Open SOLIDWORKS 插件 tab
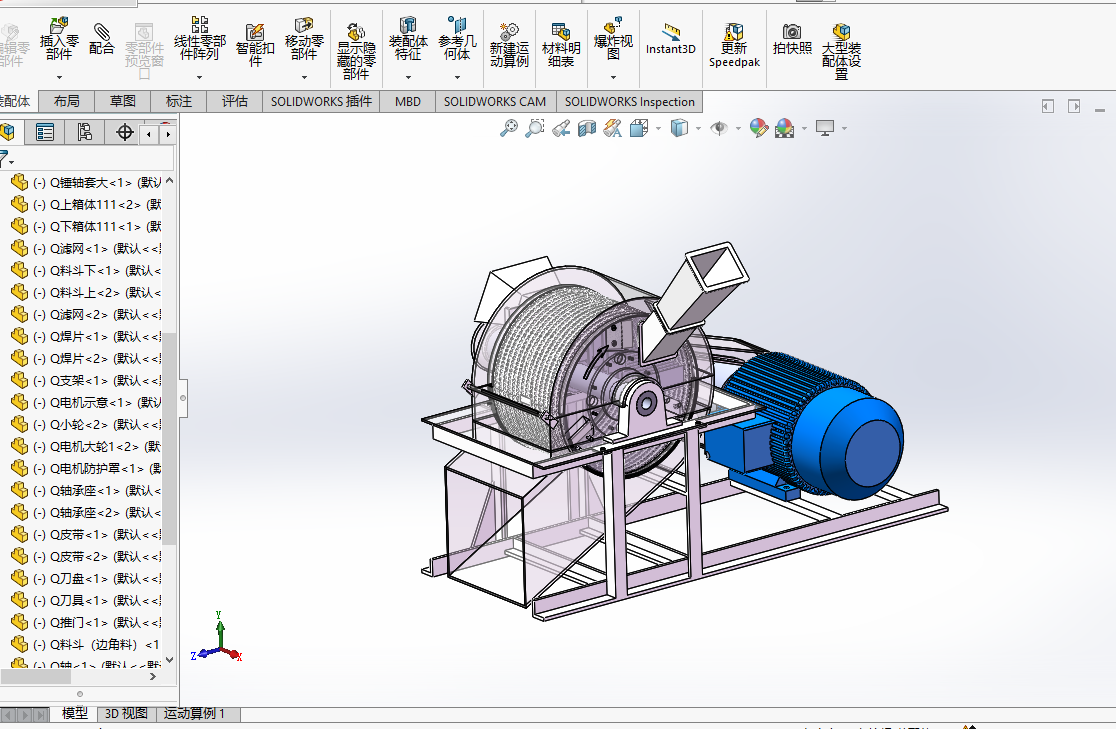The image size is (1116, 729). point(321,101)
